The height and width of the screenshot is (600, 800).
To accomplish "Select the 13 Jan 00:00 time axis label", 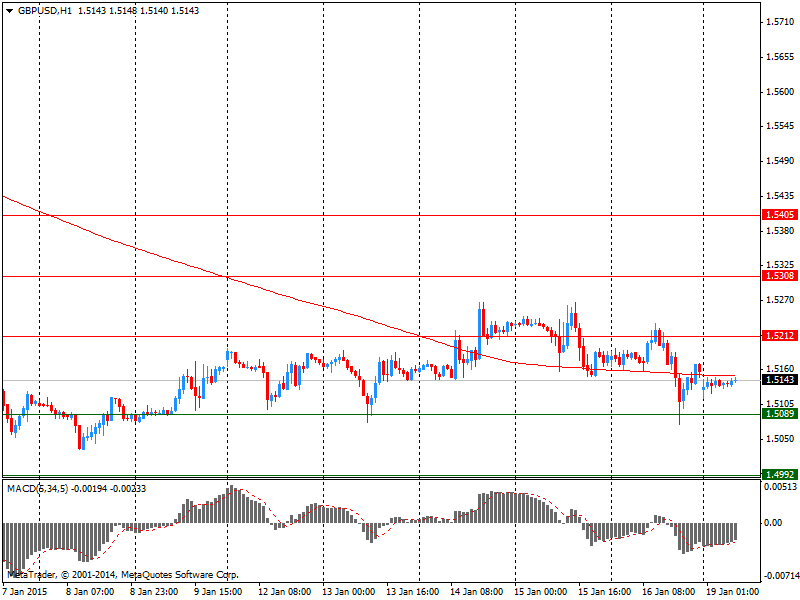I will 348,592.
